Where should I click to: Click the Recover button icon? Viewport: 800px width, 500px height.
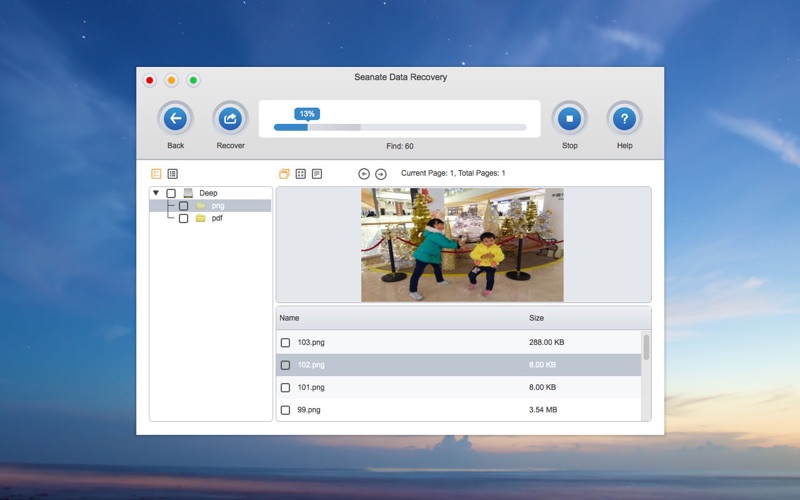[230, 120]
